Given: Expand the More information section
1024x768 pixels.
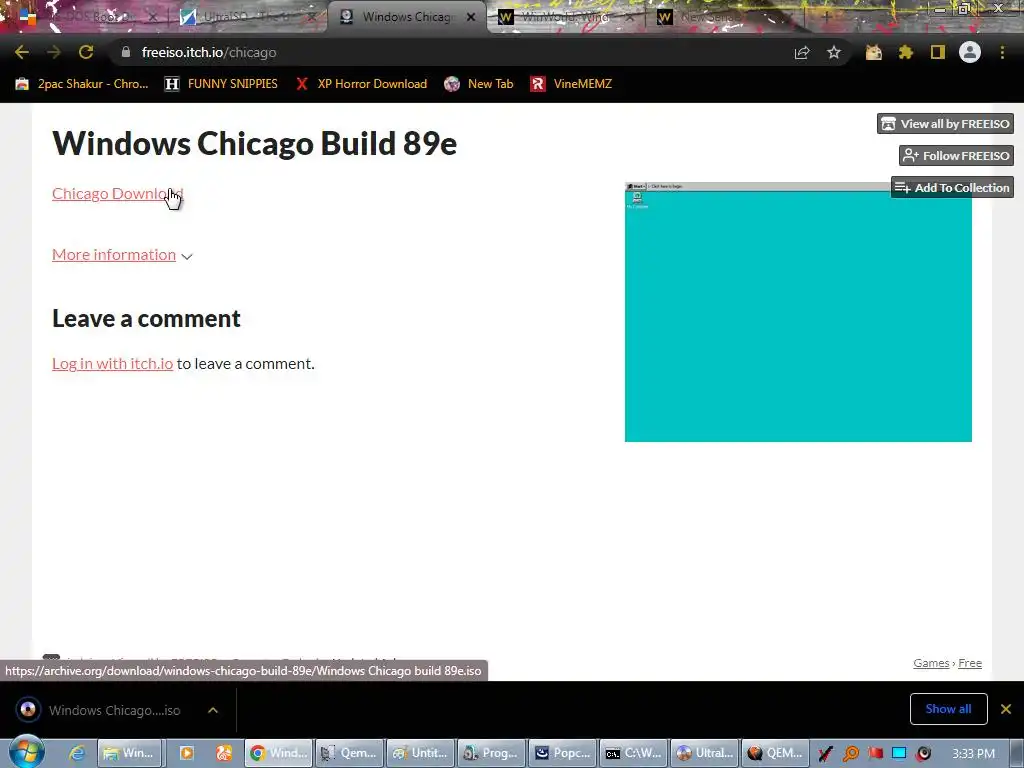Looking at the screenshot, I should tap(122, 255).
